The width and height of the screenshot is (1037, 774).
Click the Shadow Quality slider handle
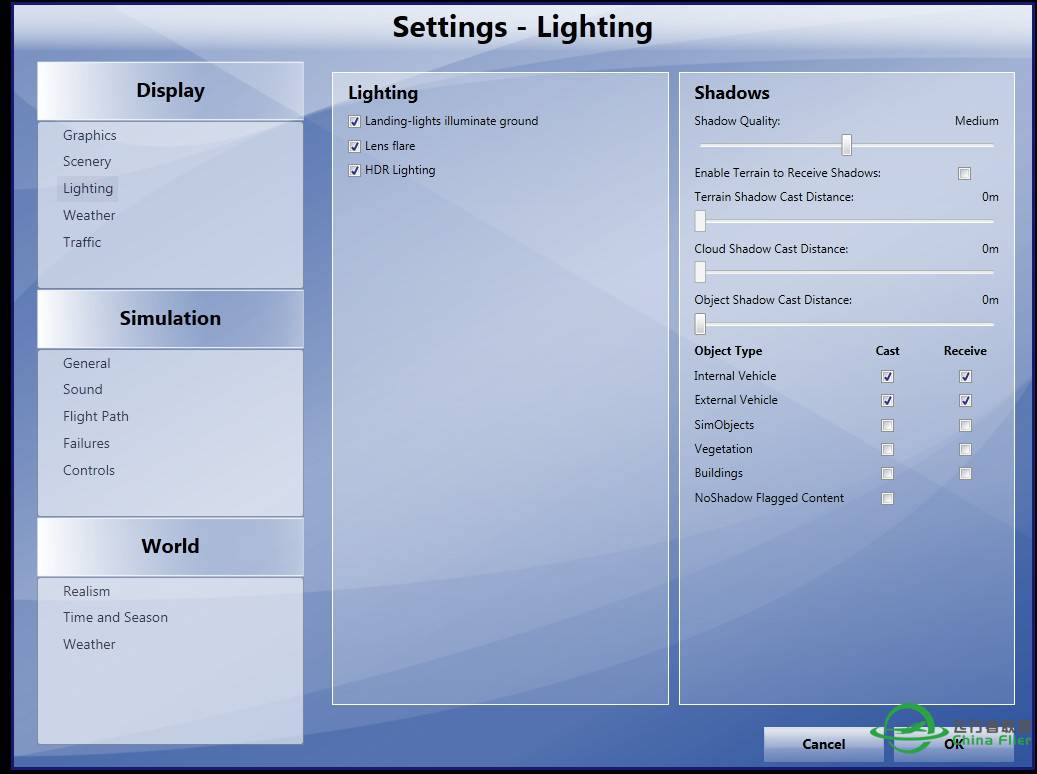[x=846, y=146]
